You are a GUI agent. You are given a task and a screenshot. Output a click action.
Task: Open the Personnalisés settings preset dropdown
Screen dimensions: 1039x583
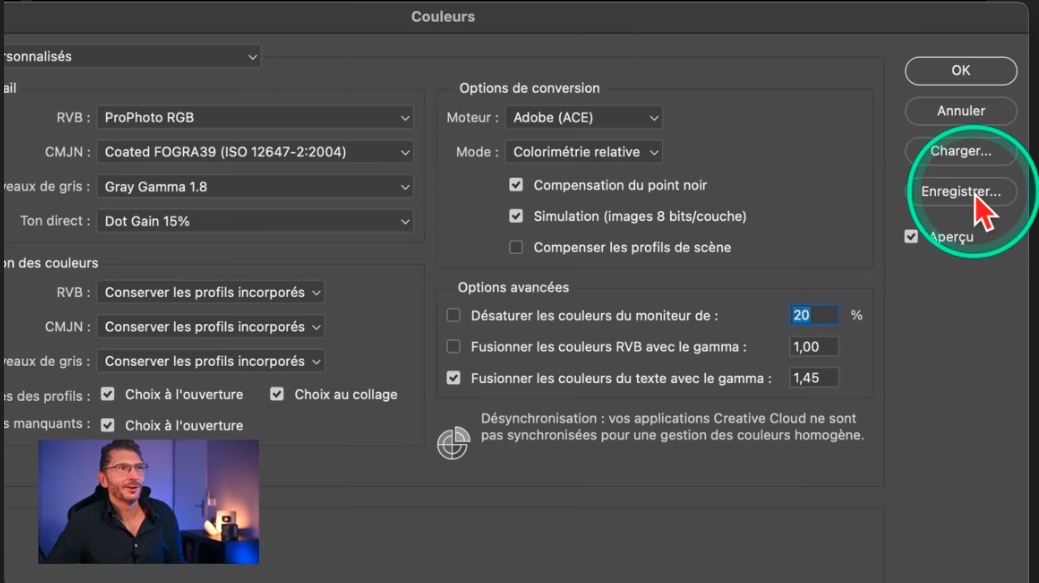pos(130,57)
